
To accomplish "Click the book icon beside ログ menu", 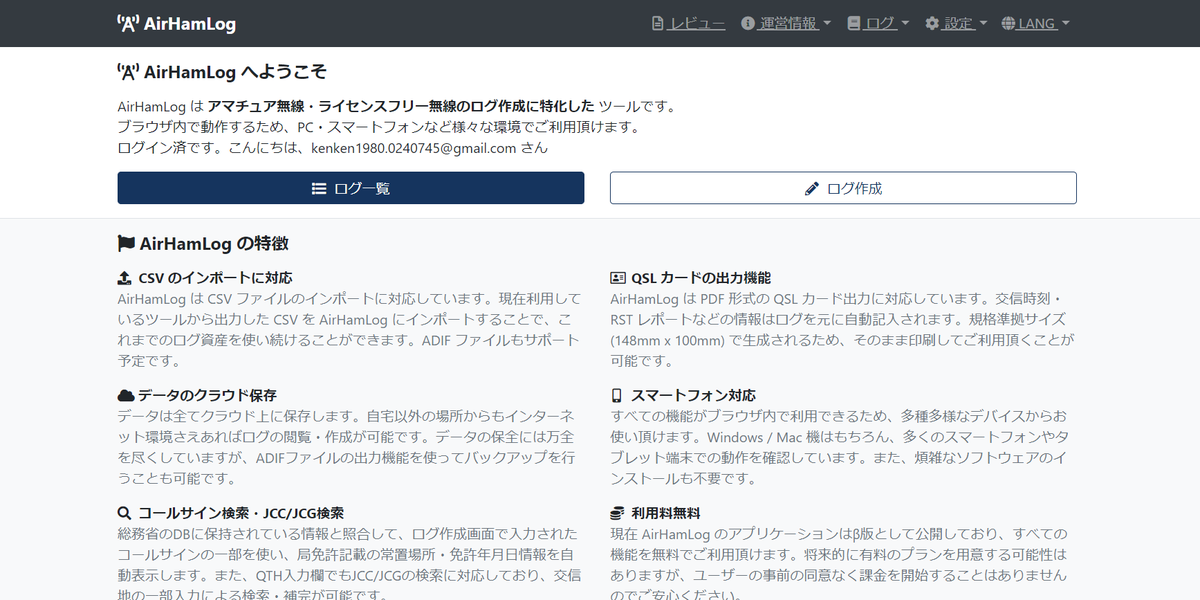I will tap(854, 23).
